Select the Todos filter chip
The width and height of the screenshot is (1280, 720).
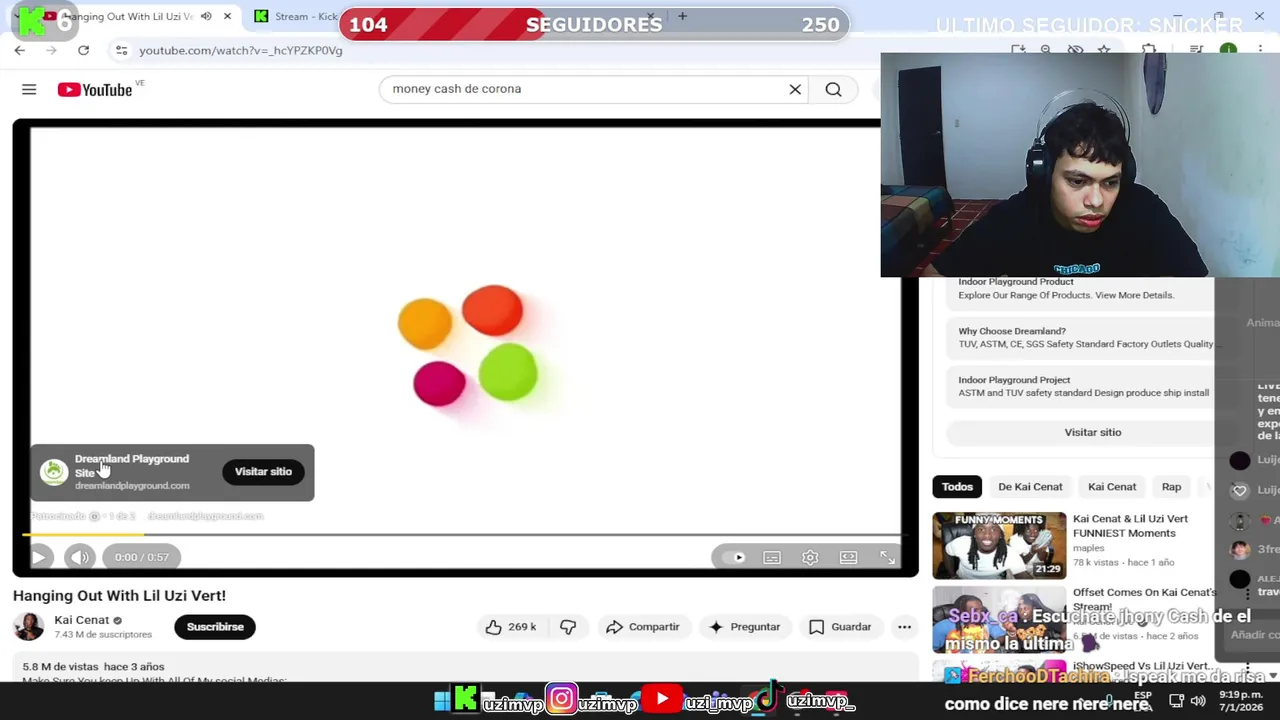tap(957, 487)
